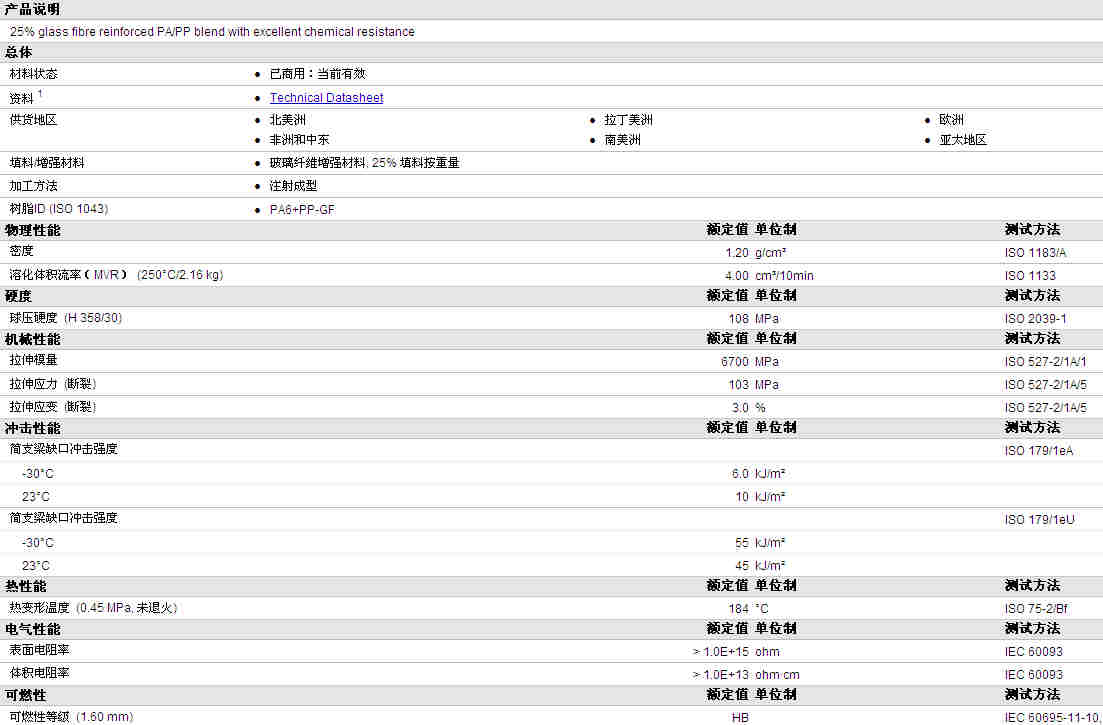Viewport: 1103px width, 725px height.
Task: Click the '热变形温度 (0.45 MPa, 未退火)' row label
Action: [93, 608]
